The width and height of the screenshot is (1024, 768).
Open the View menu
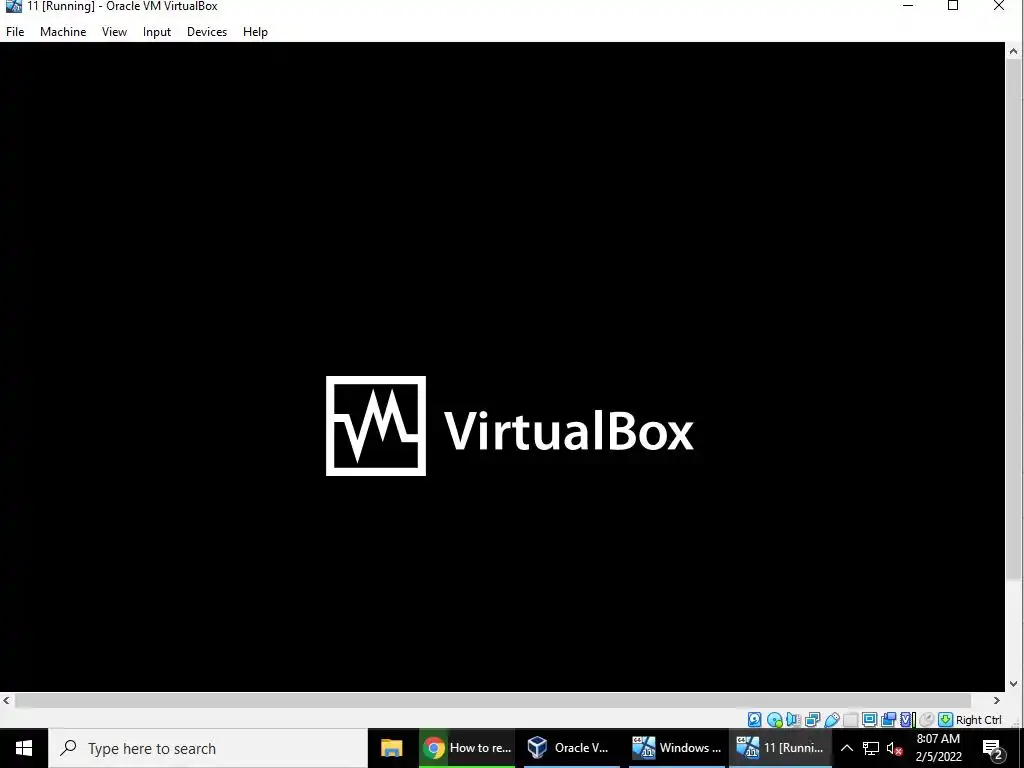tap(114, 31)
